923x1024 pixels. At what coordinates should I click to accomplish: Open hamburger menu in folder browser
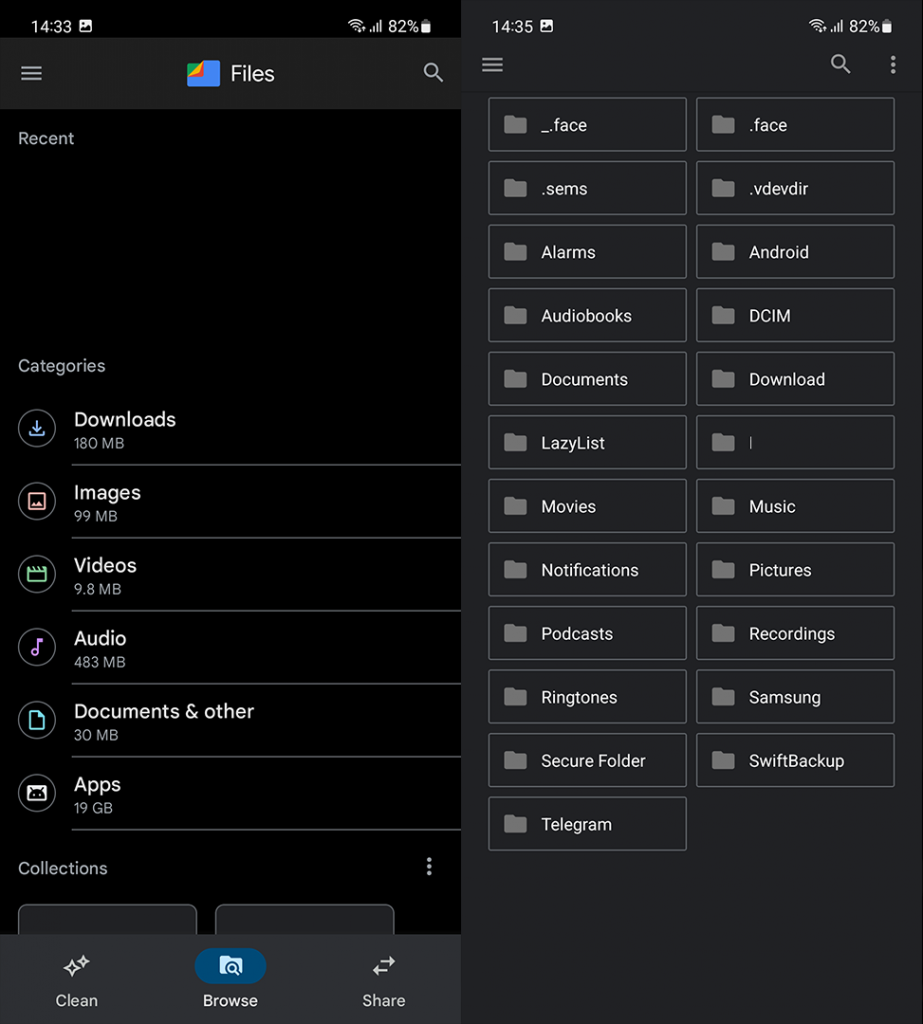click(493, 64)
